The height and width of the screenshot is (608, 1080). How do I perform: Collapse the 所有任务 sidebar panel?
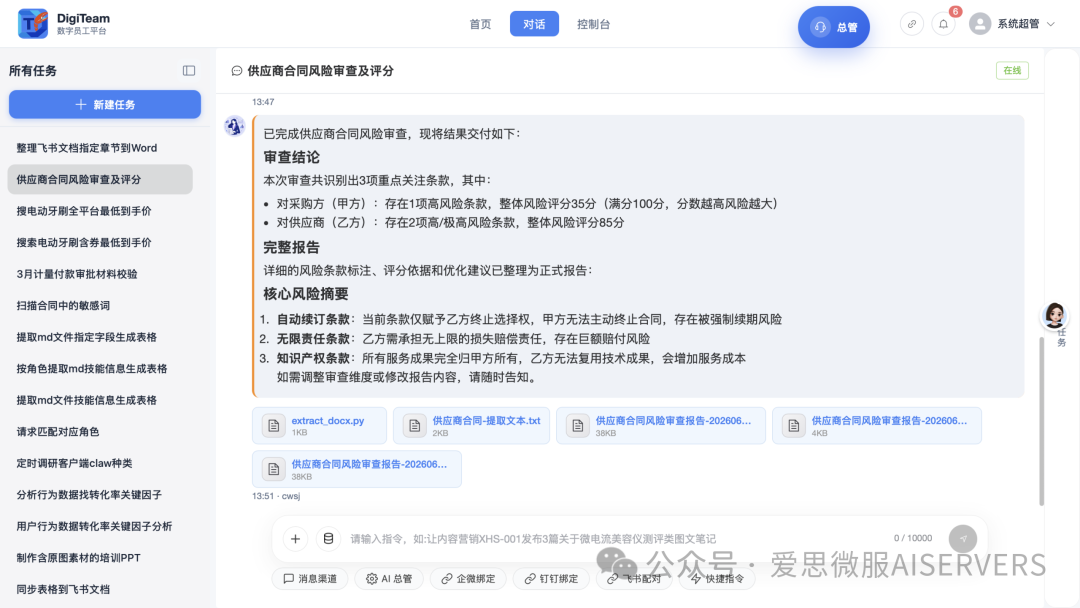click(x=189, y=70)
